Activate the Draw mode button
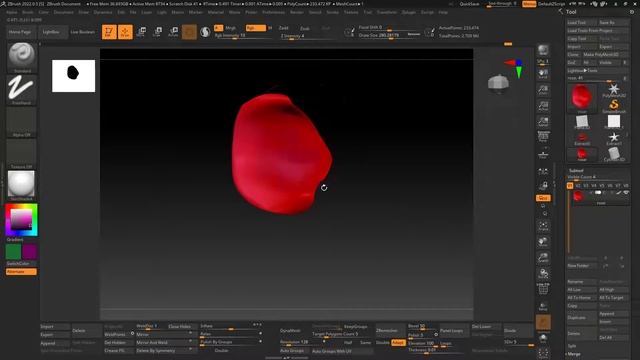The image size is (640, 360). tap(125, 32)
